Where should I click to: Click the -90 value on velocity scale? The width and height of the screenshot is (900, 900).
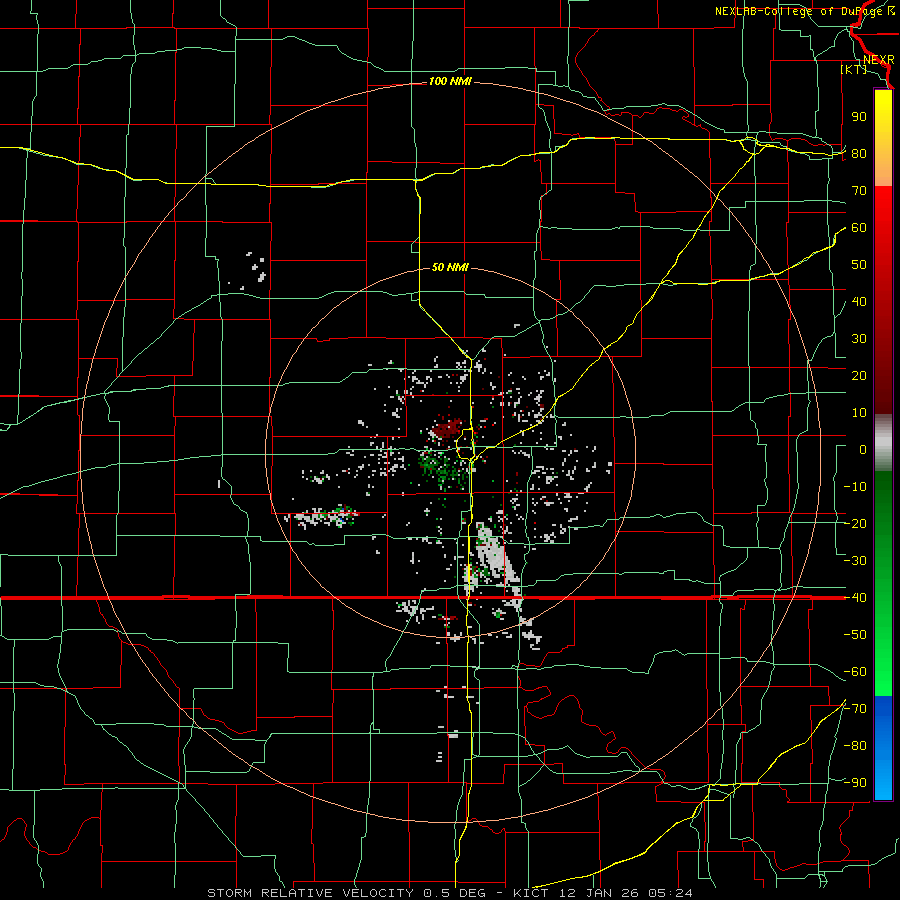click(x=855, y=783)
